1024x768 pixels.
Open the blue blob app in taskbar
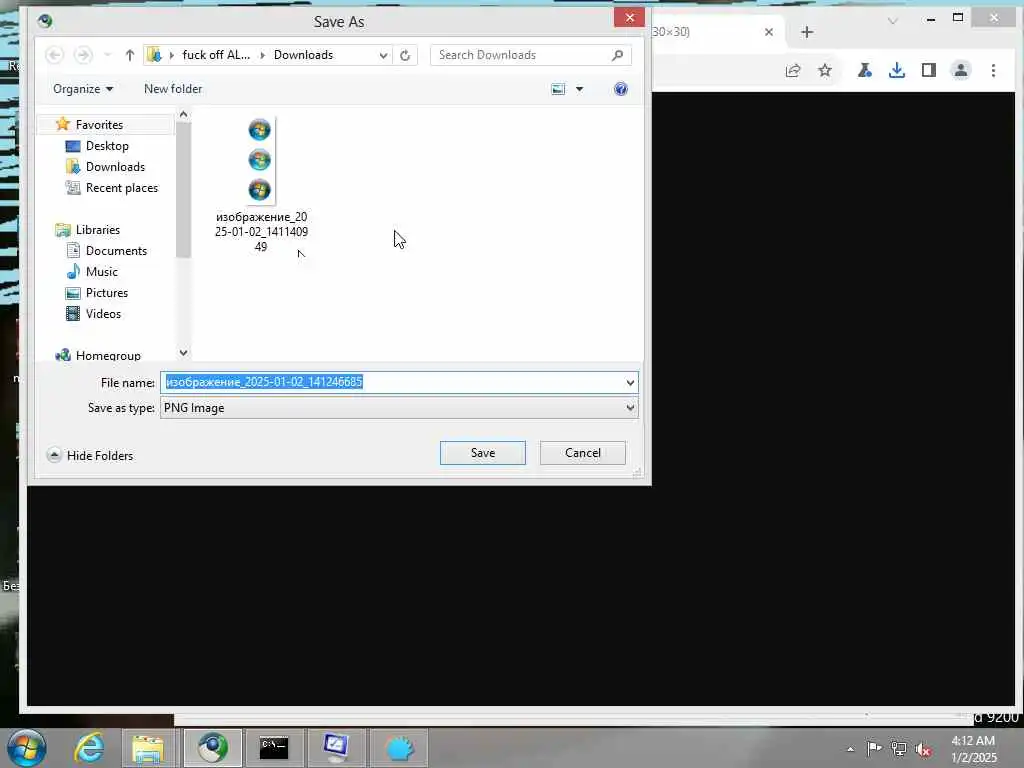point(399,748)
